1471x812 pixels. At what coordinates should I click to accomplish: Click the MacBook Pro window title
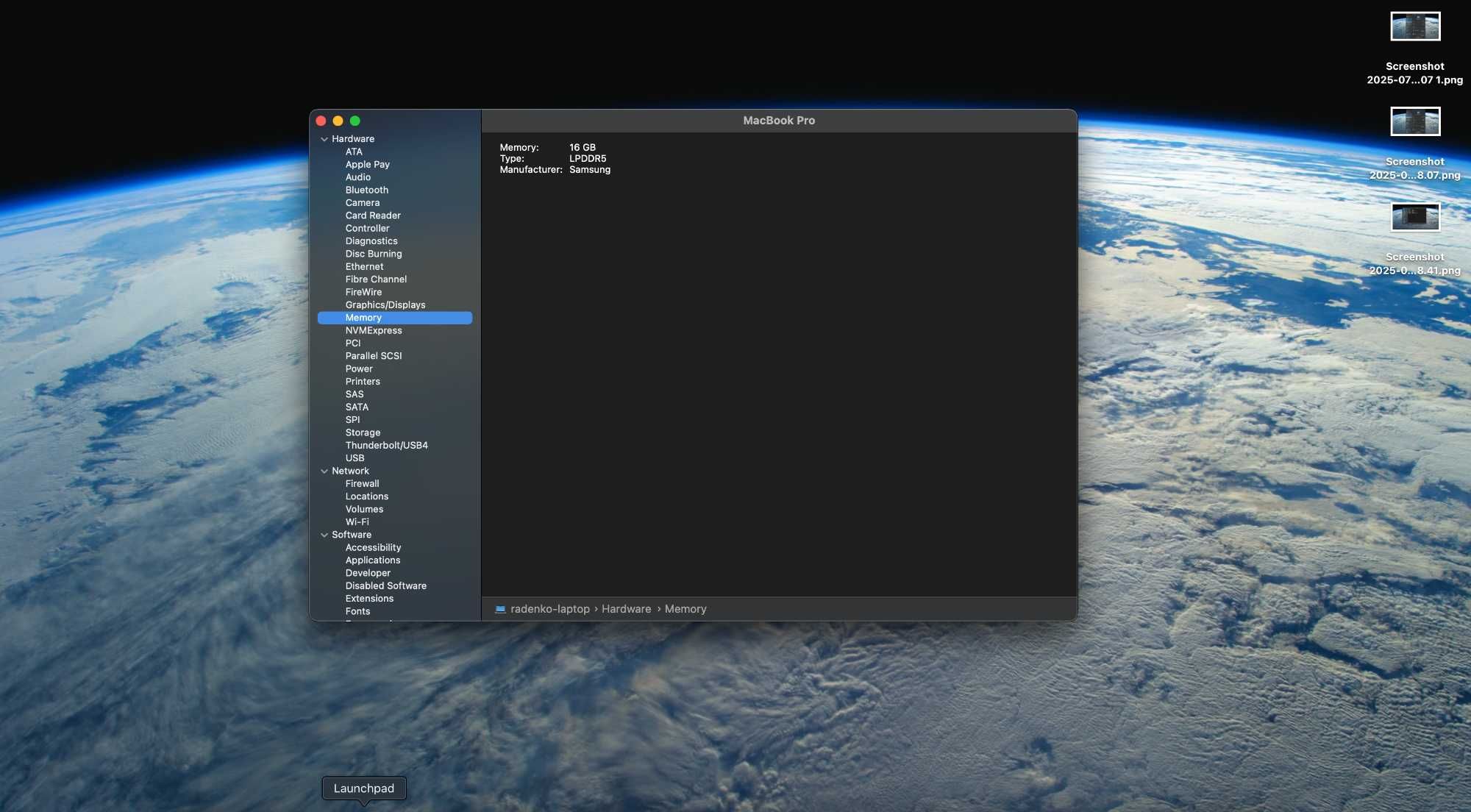[x=779, y=121]
